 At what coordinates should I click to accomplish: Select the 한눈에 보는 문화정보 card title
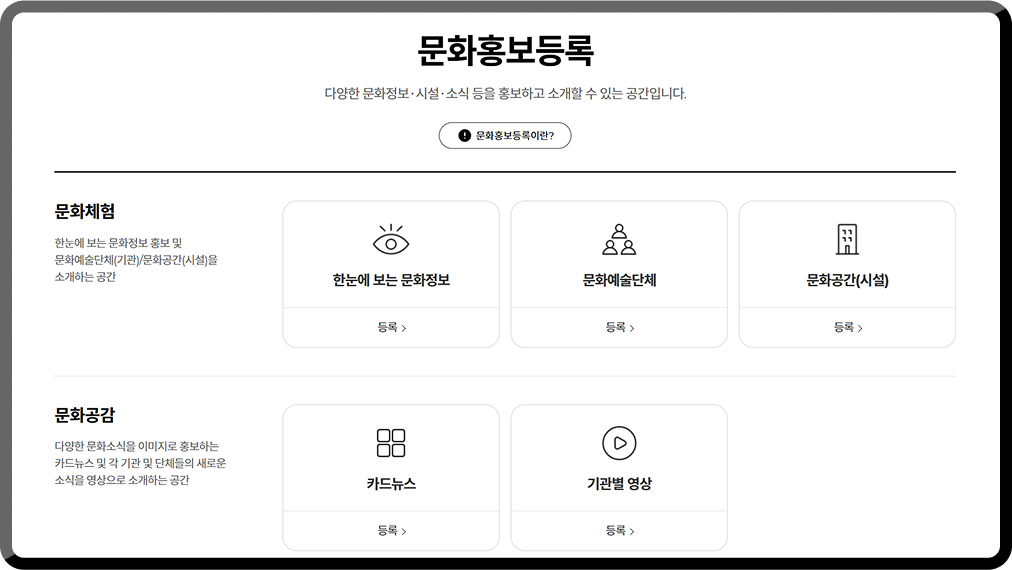click(x=391, y=280)
